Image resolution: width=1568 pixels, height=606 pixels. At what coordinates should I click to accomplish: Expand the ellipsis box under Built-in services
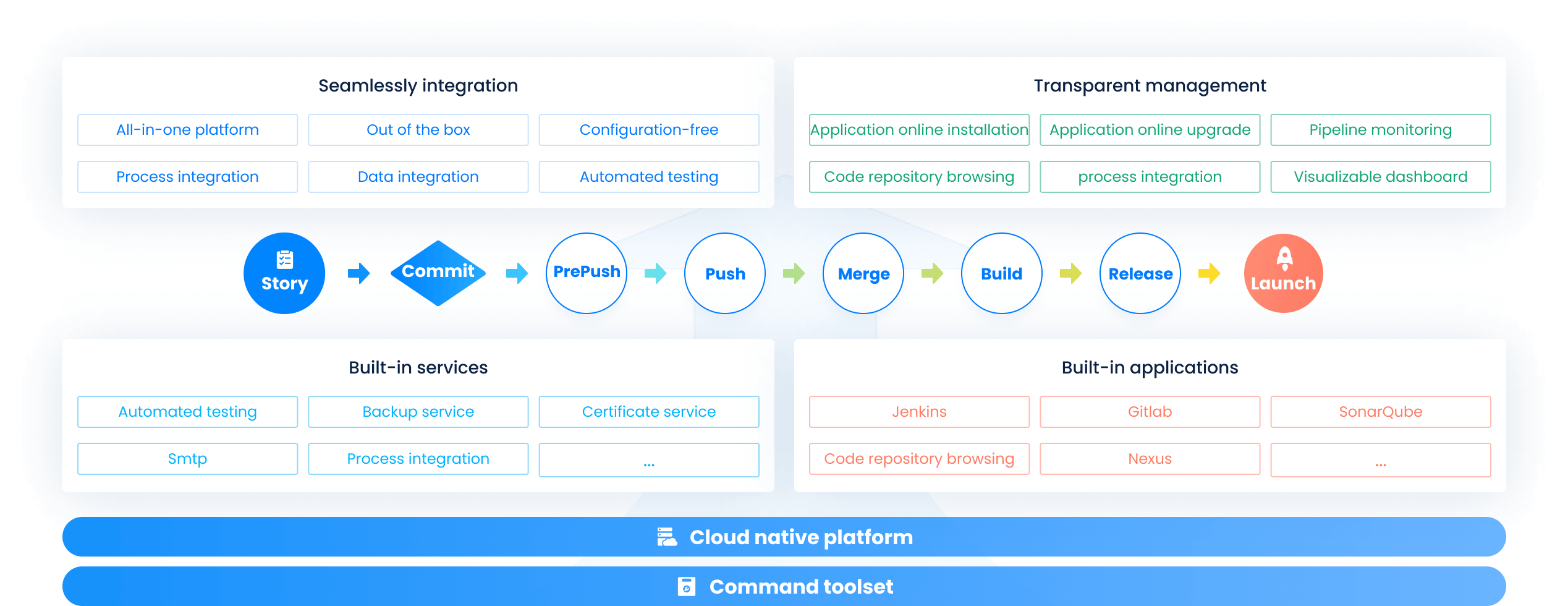[x=648, y=460]
